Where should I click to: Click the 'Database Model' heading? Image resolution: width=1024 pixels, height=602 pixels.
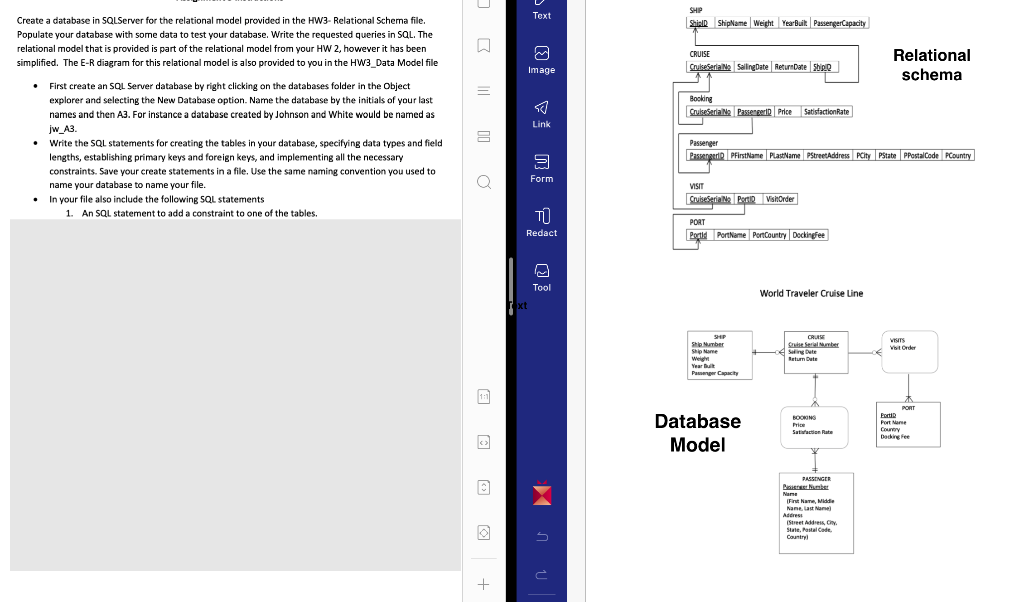[x=697, y=433]
